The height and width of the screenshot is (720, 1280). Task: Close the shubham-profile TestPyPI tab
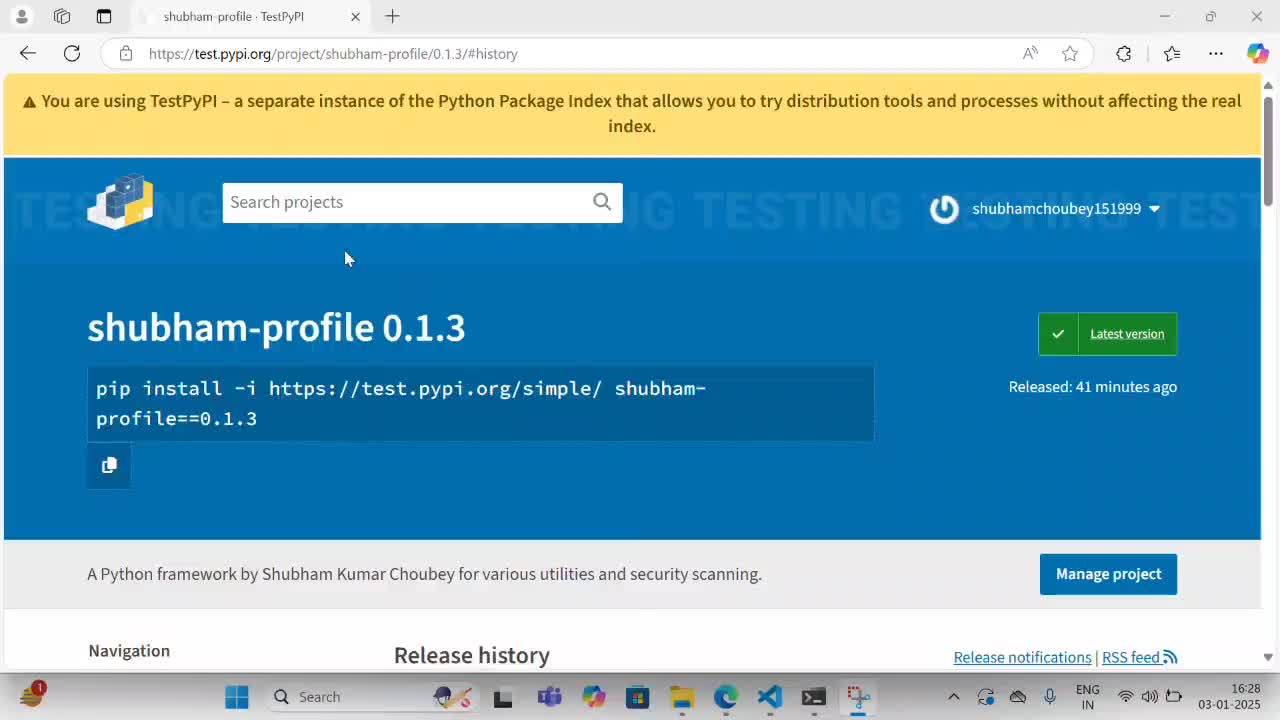[355, 17]
